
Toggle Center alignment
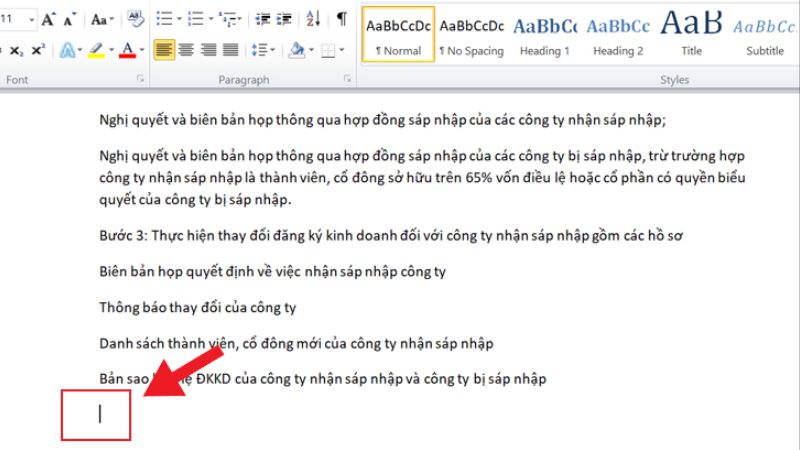(x=186, y=50)
